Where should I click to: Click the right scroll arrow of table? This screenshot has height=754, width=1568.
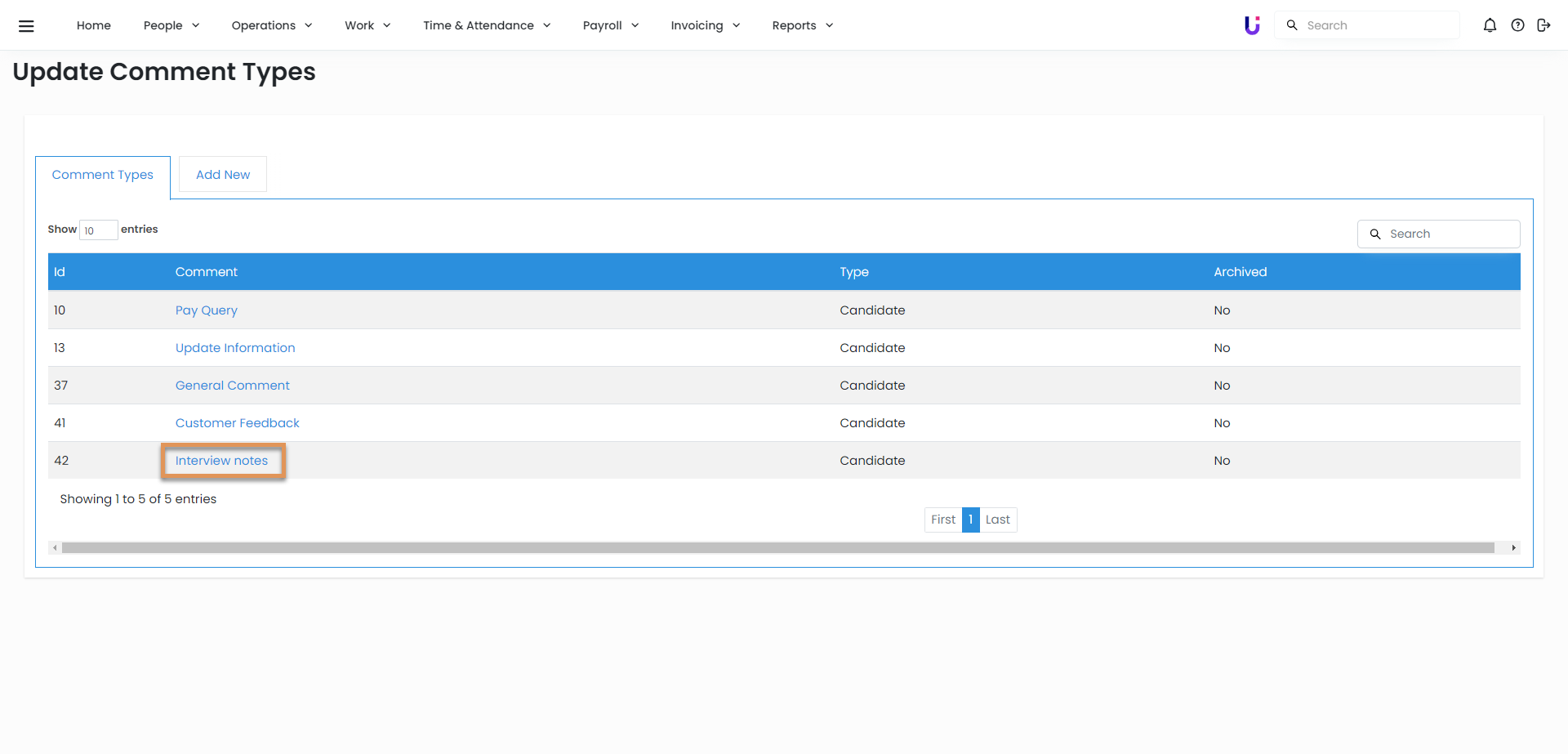click(1513, 548)
